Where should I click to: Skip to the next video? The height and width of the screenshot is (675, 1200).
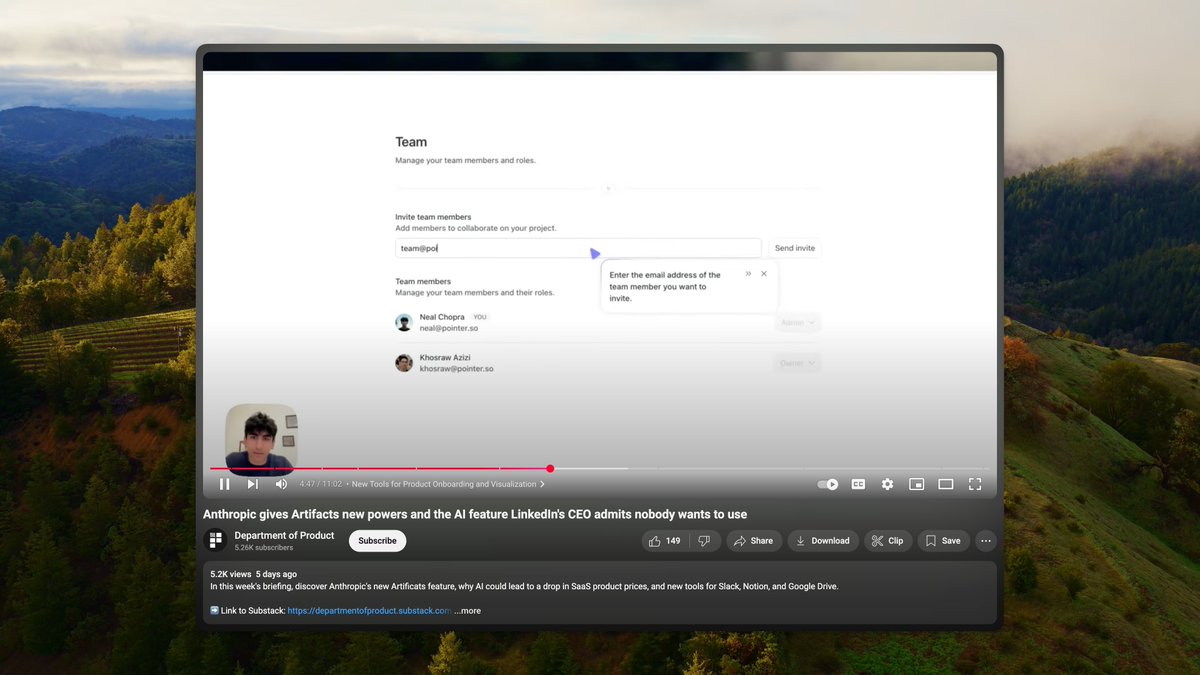click(253, 484)
